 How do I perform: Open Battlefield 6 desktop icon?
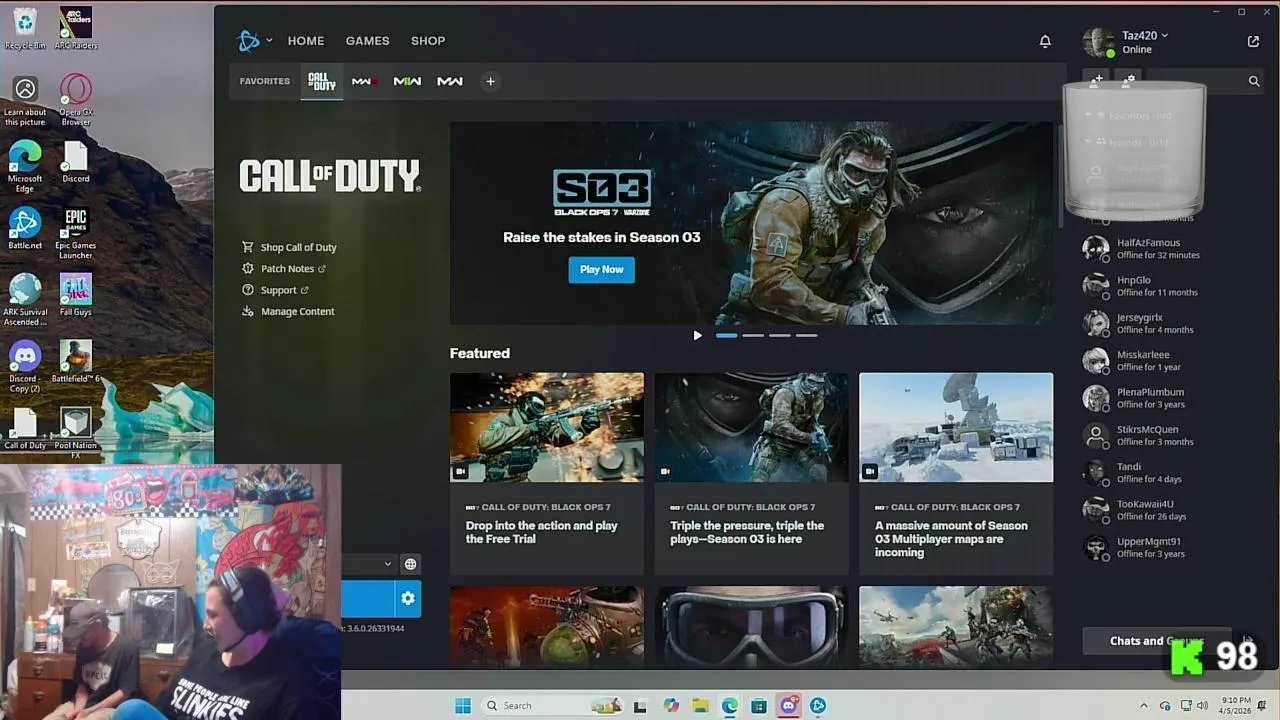(75, 362)
